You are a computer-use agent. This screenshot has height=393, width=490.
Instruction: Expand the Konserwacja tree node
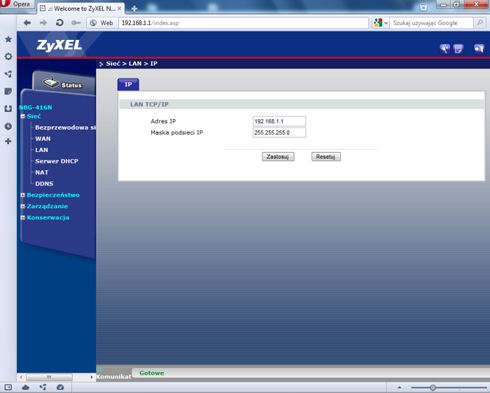(23, 218)
